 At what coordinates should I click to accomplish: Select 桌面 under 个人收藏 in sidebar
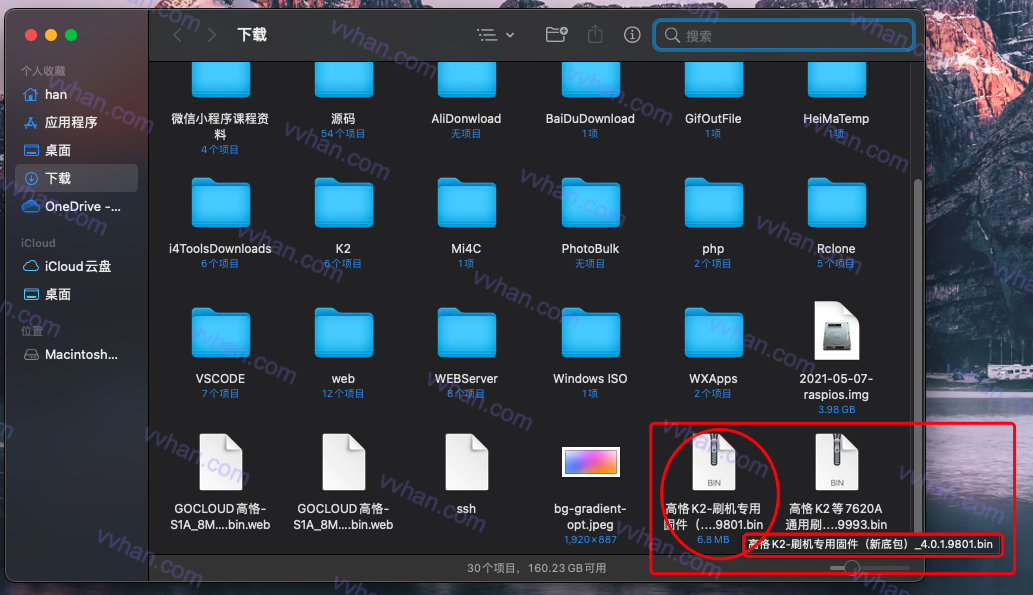point(76,150)
